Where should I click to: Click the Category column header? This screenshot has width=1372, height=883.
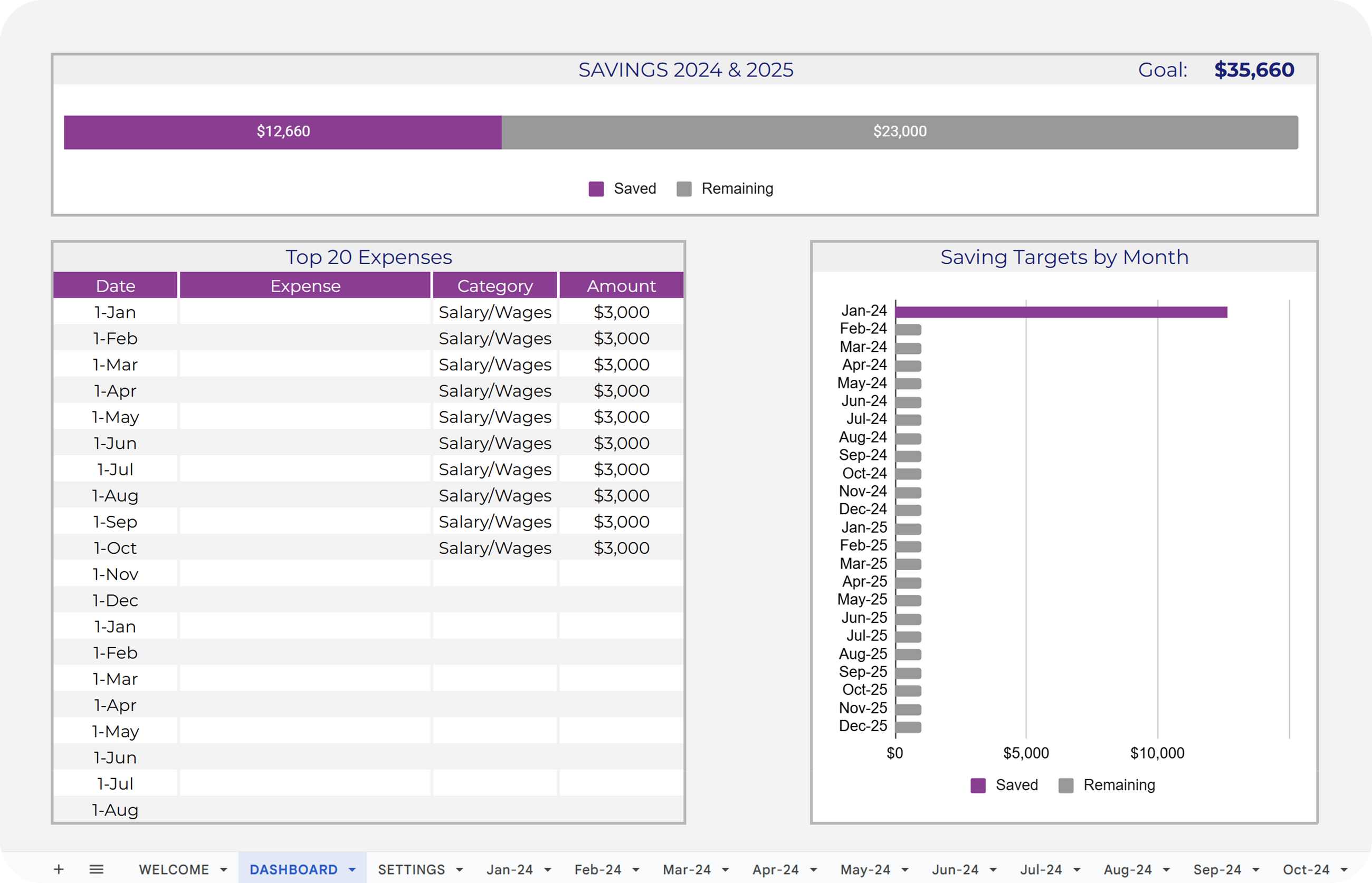(x=494, y=285)
